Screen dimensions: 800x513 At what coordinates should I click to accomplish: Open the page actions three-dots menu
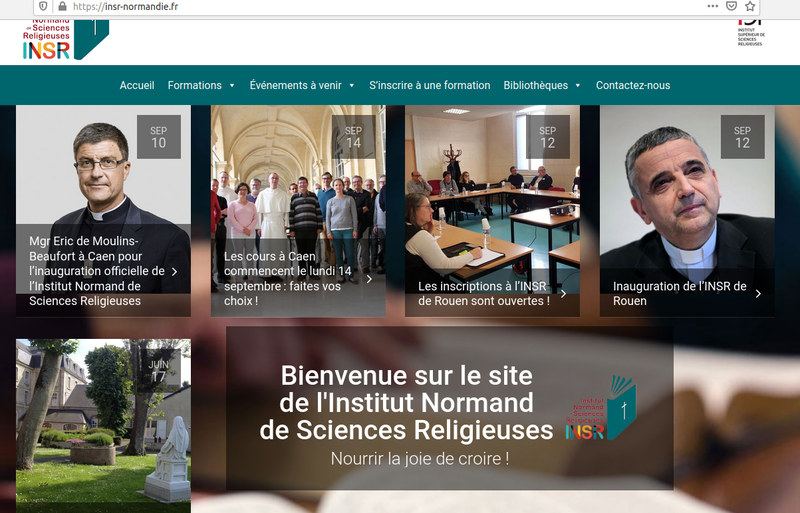(x=713, y=6)
